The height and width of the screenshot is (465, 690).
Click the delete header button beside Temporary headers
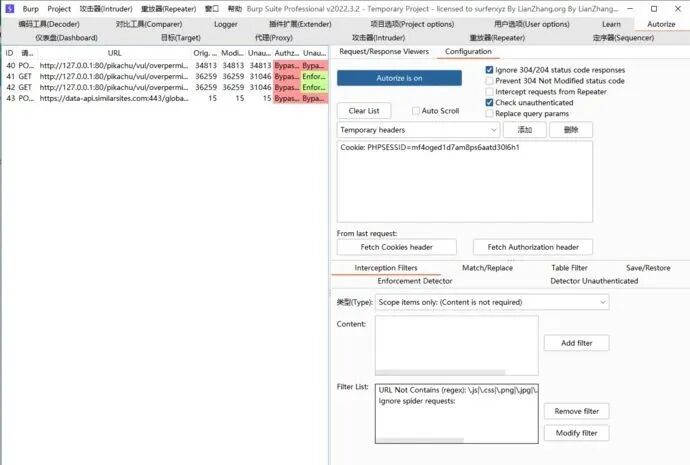pyautogui.click(x=571, y=130)
